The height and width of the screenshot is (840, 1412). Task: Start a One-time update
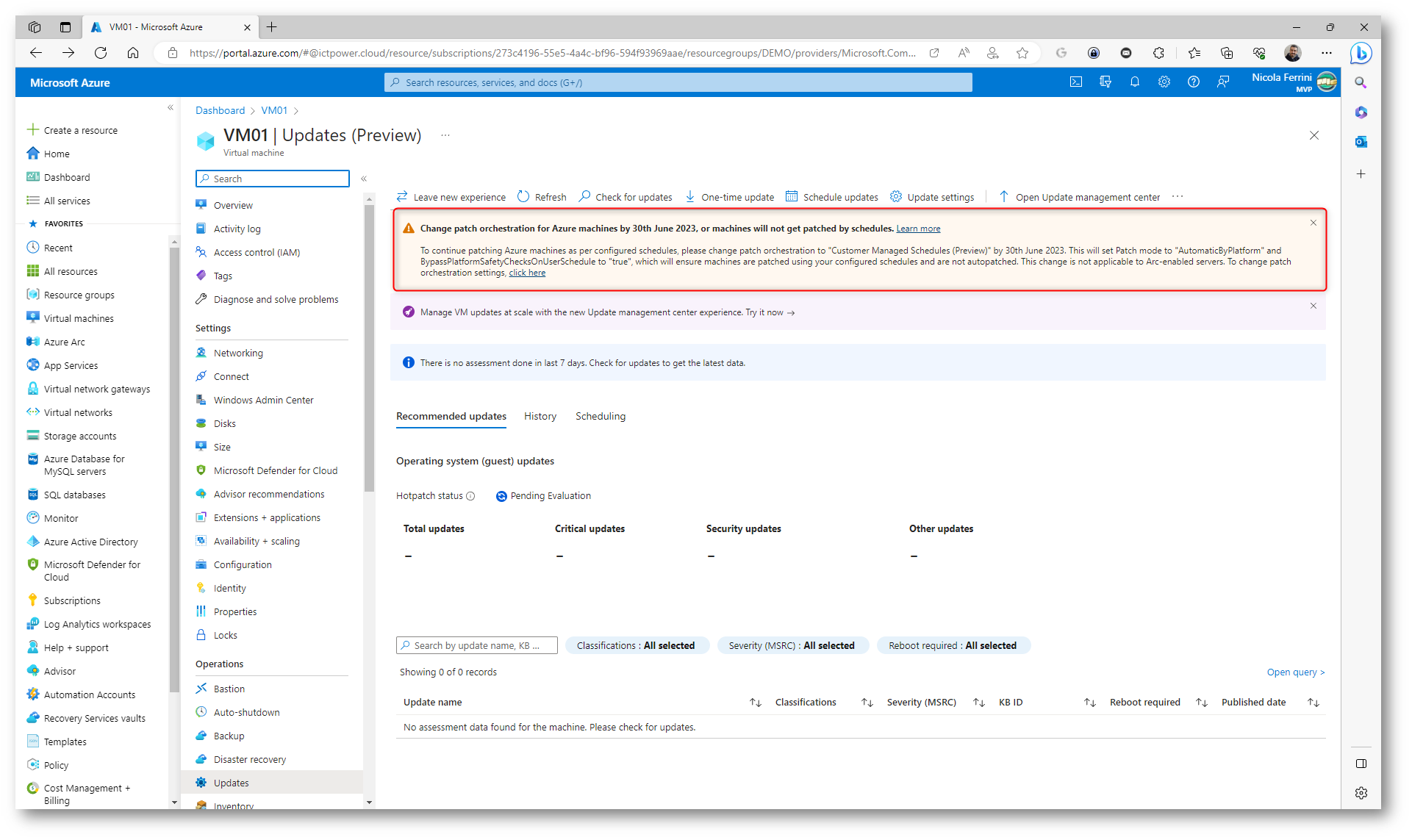point(730,197)
